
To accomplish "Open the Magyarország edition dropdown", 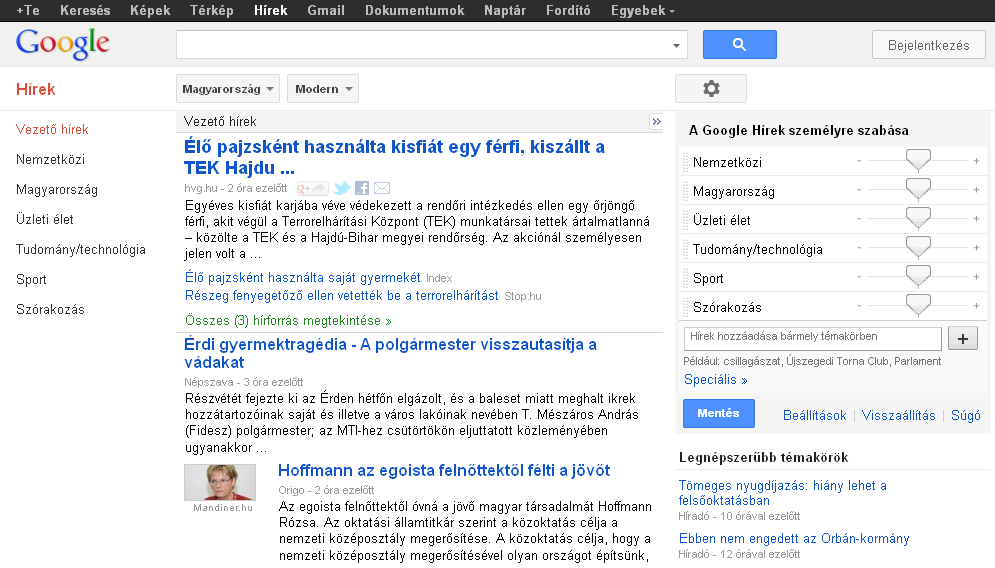I will point(227,89).
